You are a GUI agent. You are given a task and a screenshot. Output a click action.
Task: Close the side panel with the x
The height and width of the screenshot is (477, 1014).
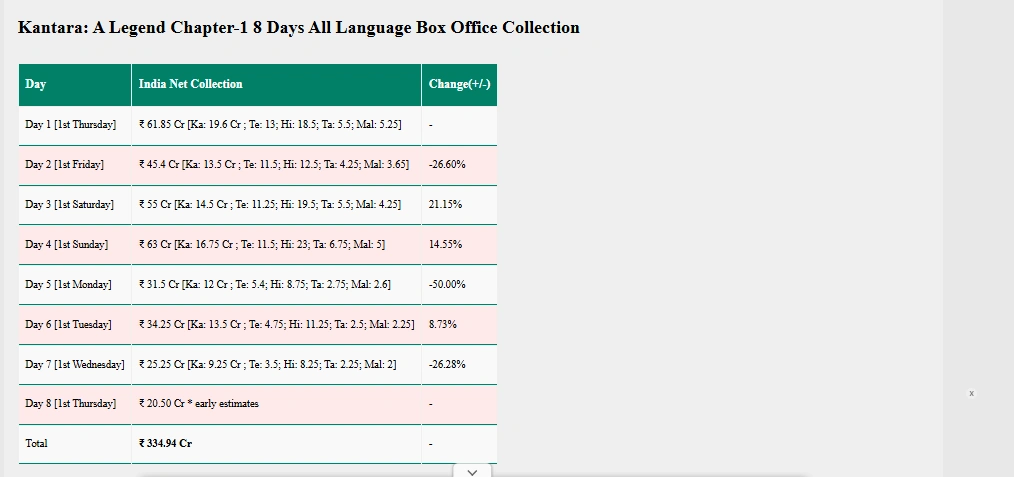tap(971, 394)
